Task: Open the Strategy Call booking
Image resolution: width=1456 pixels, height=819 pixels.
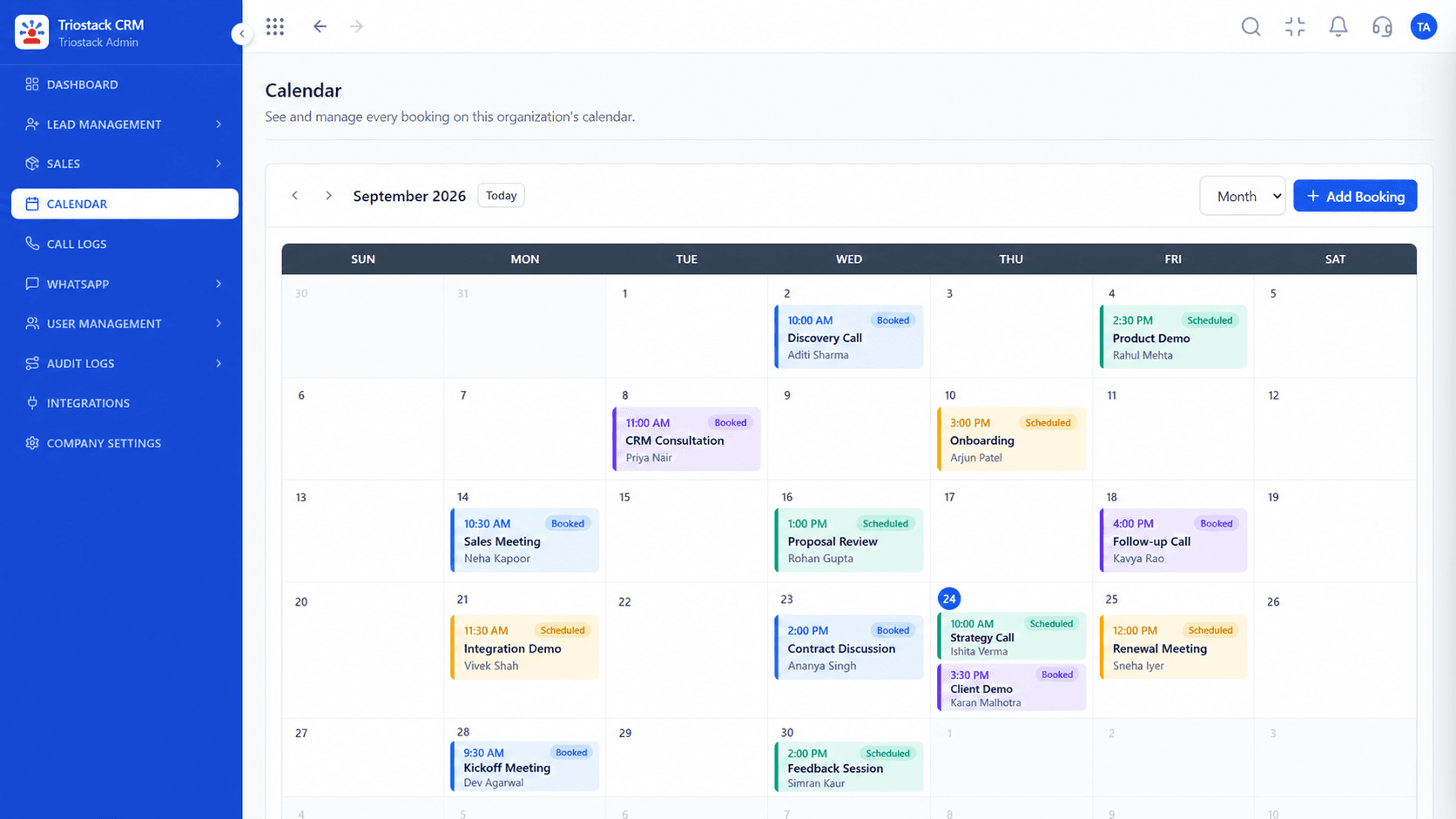Action: coord(1012,637)
